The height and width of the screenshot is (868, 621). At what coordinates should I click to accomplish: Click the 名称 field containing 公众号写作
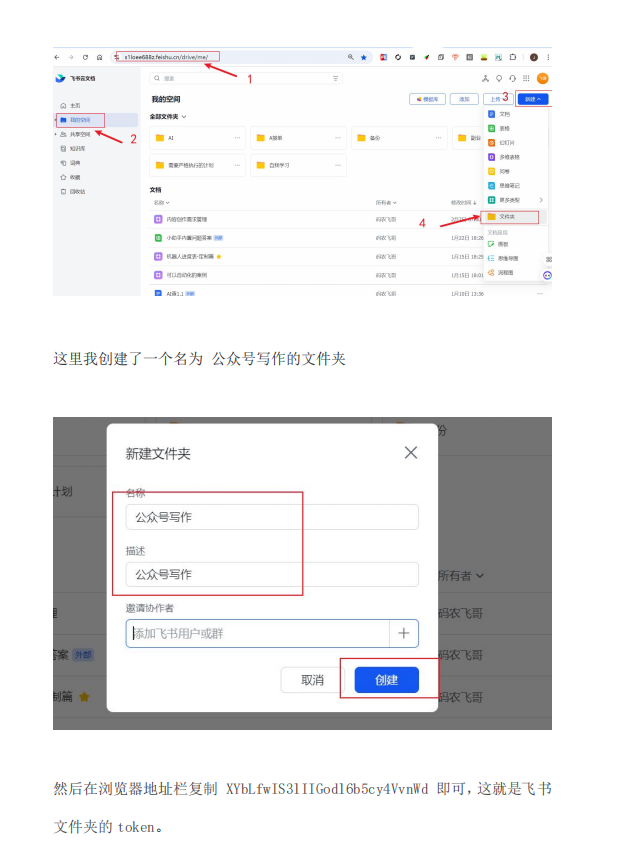click(x=272, y=517)
